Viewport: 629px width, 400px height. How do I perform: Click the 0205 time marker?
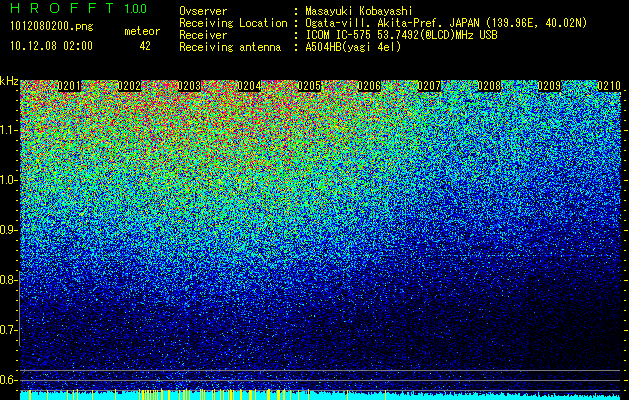309,86
